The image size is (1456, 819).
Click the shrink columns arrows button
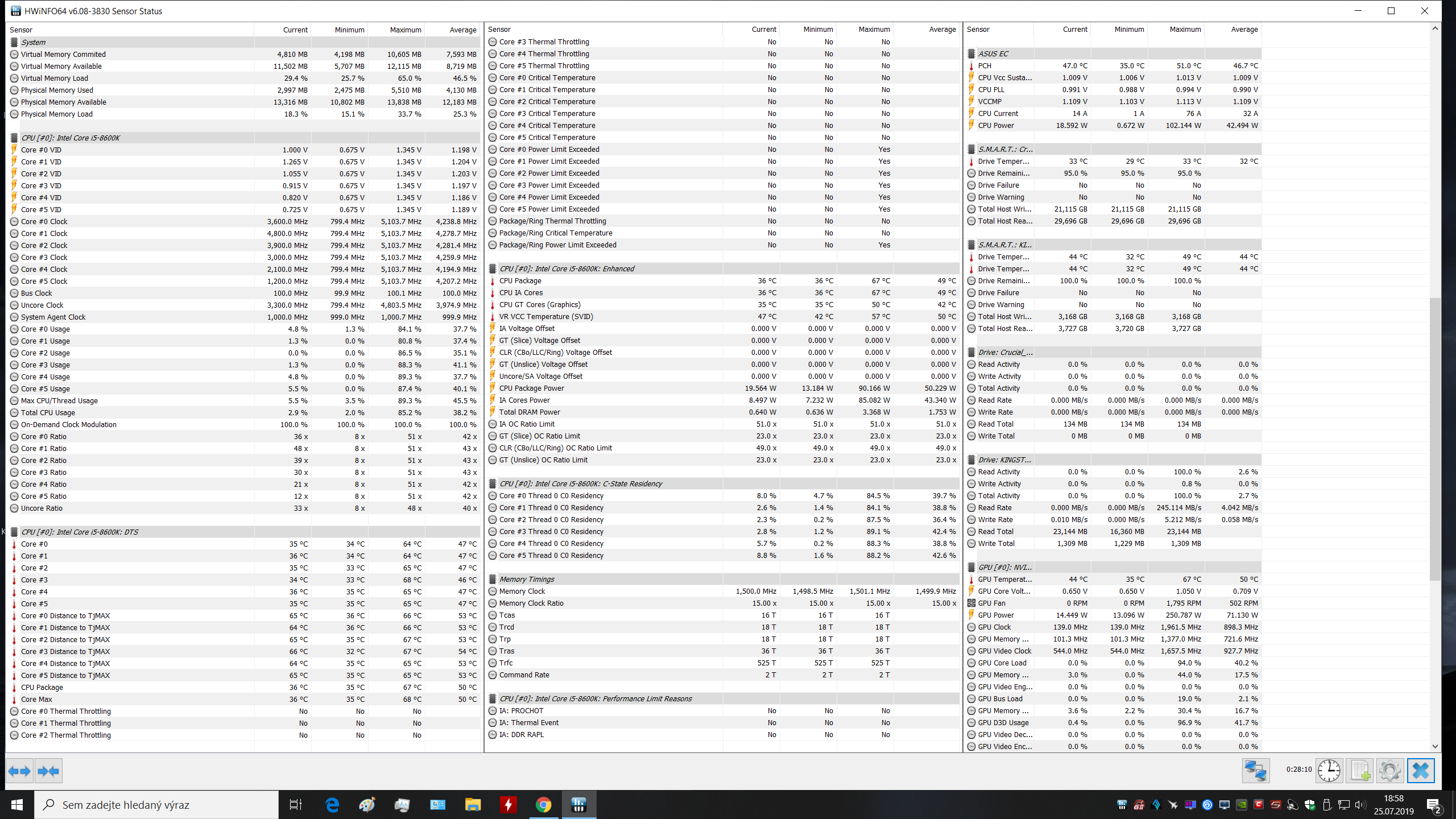tap(48, 771)
